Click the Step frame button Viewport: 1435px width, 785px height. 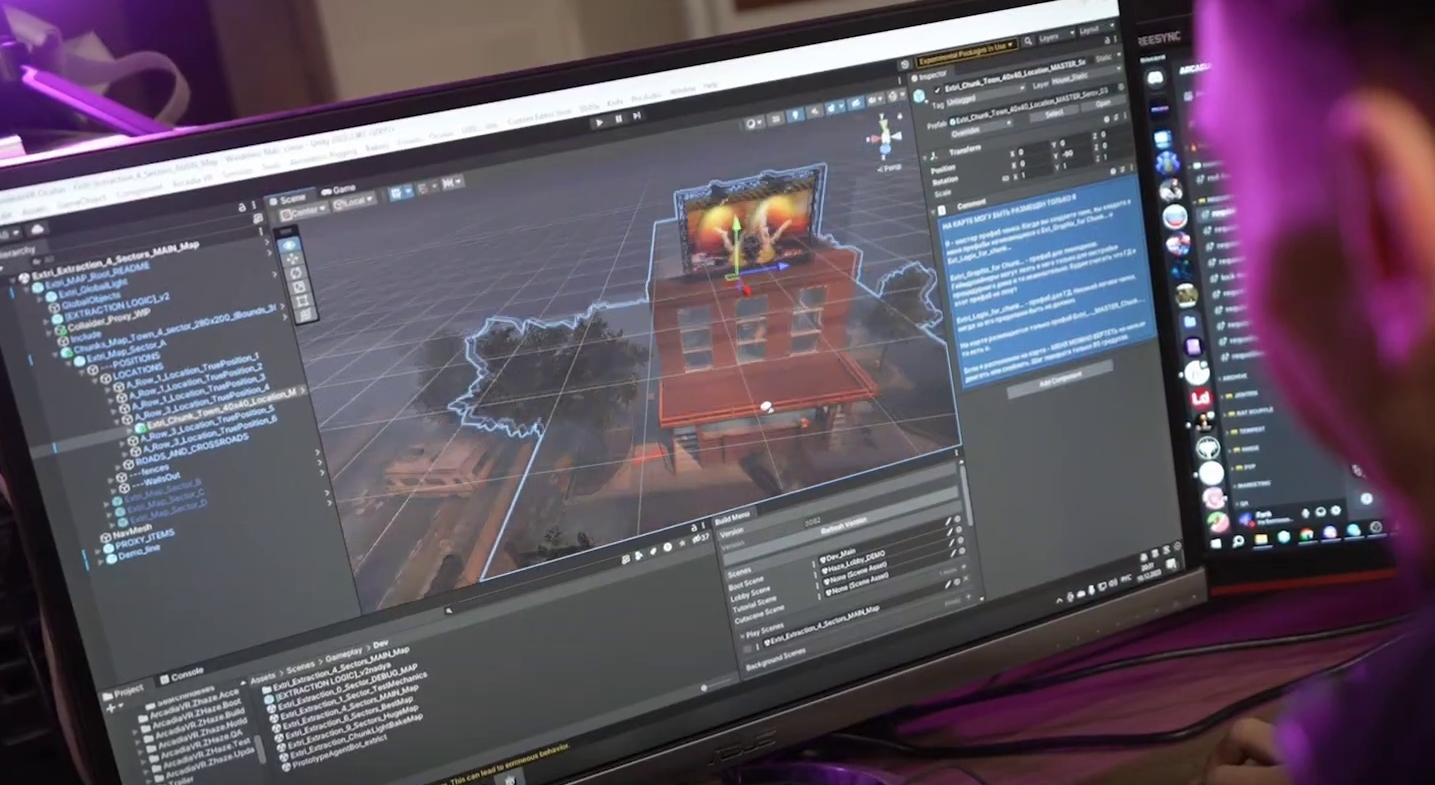click(637, 116)
